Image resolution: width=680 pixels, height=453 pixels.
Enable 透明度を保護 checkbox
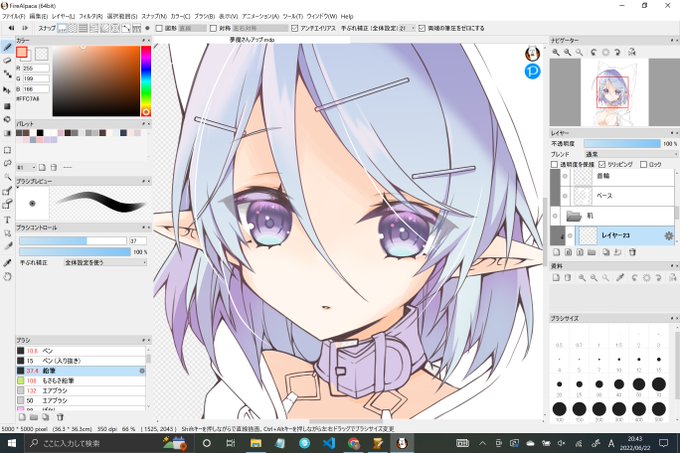pos(554,165)
